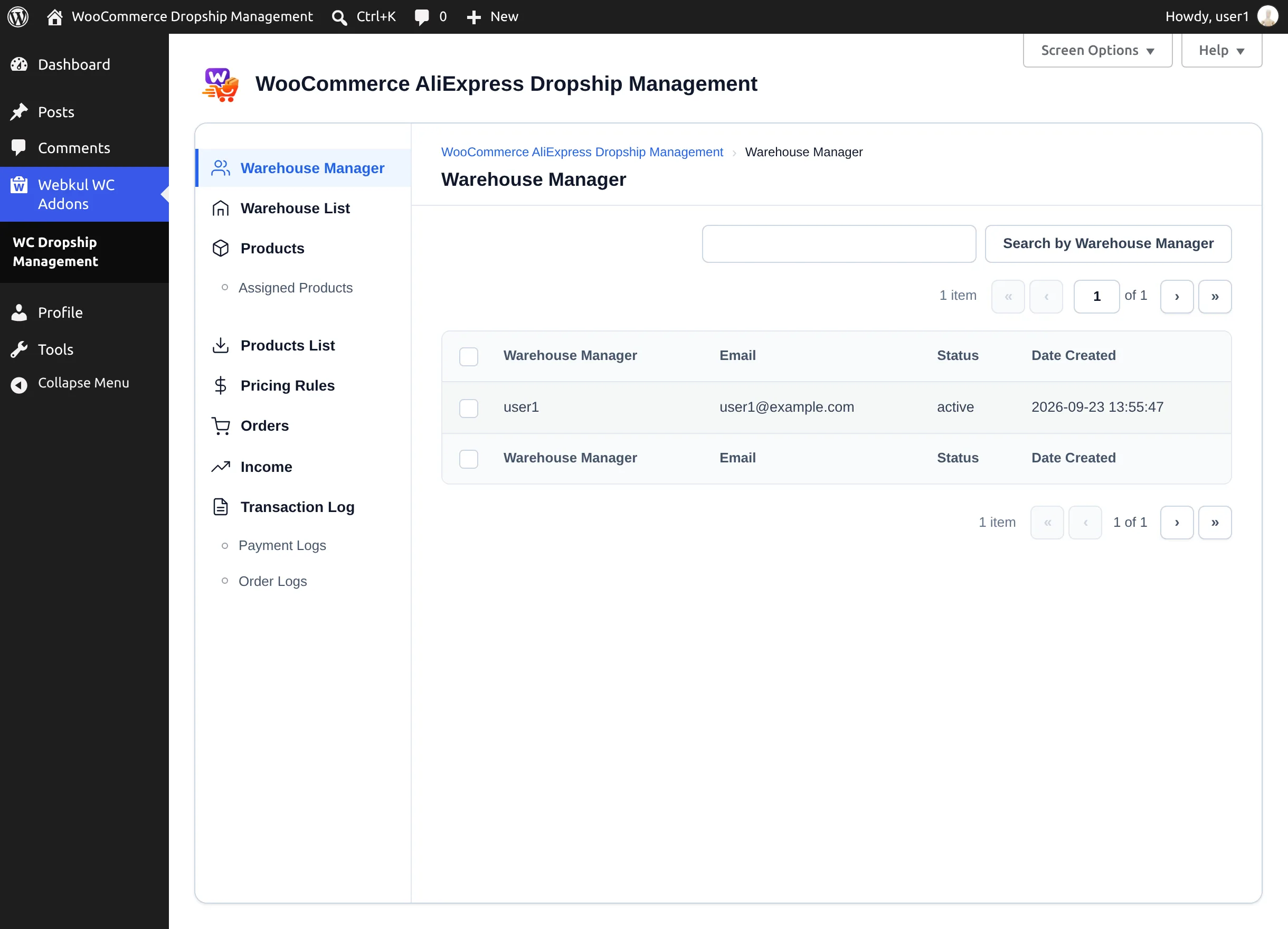Expand the Help dropdown
1288x929 pixels.
1221,51
